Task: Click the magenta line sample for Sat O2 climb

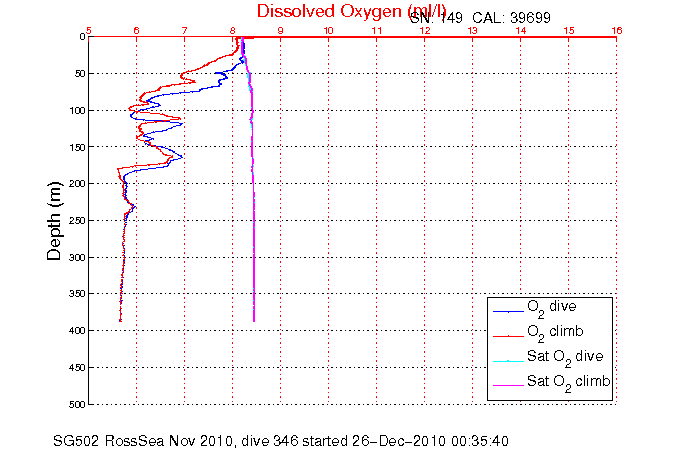Action: pos(508,386)
